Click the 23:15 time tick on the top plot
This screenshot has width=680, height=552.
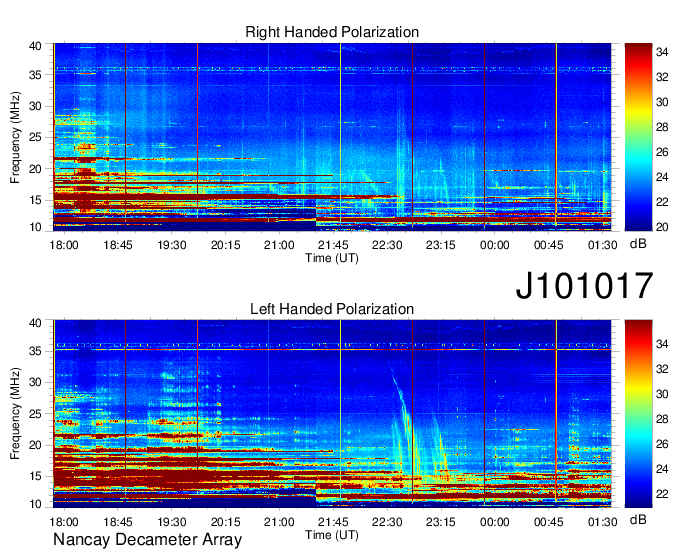441,245
